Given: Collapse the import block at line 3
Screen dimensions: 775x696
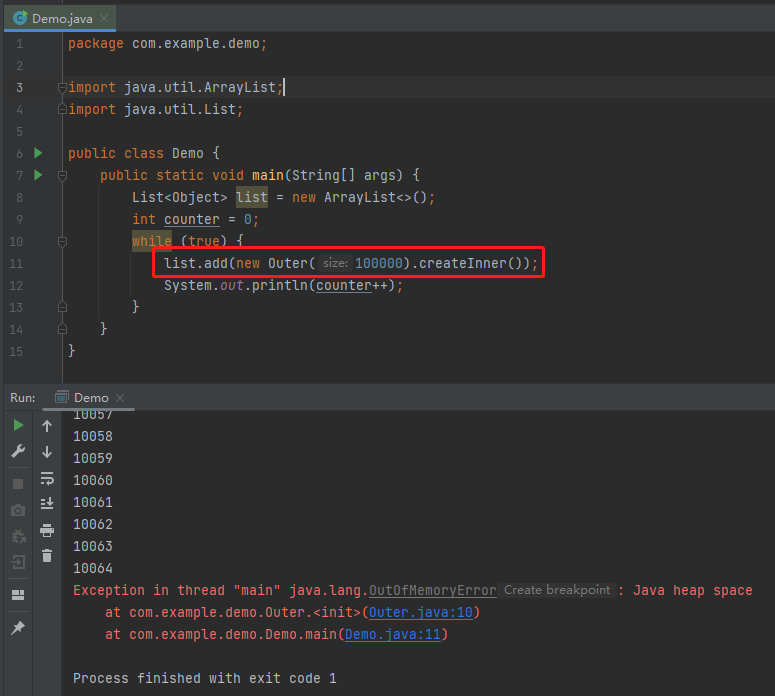Looking at the screenshot, I should (62, 88).
